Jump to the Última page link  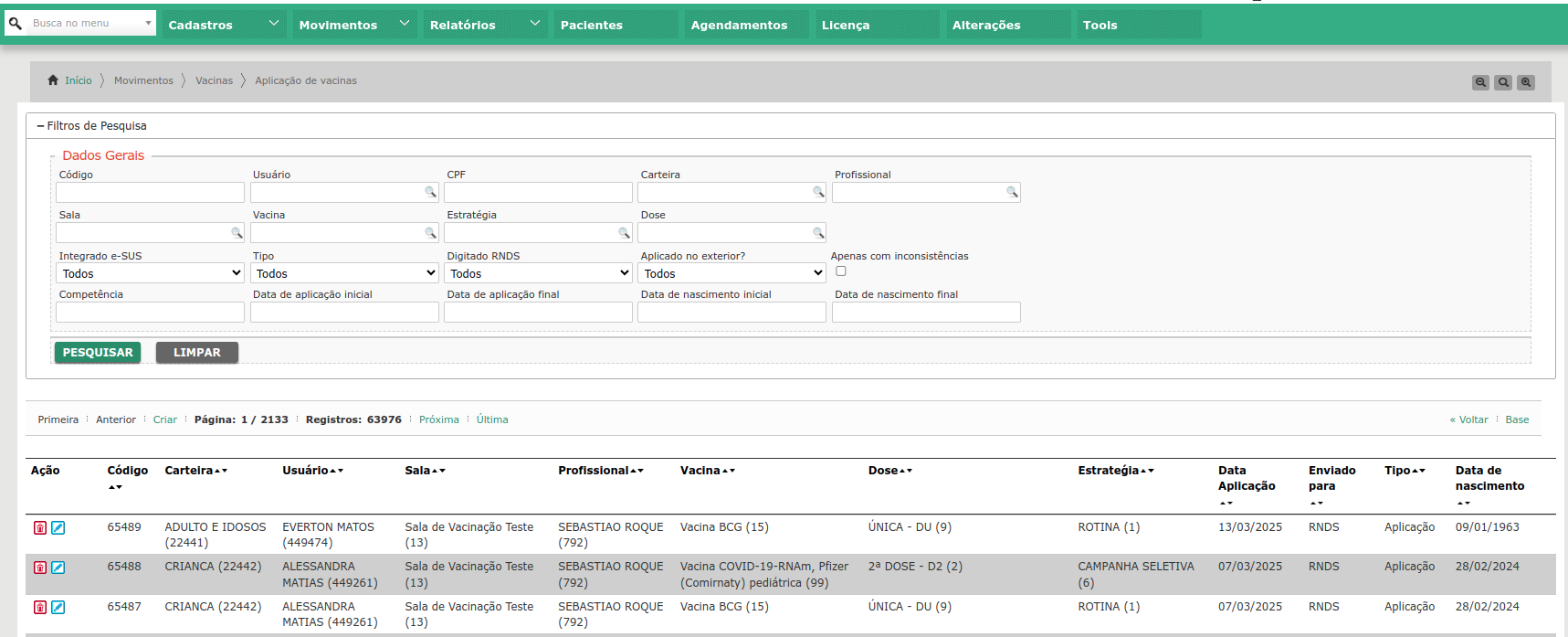click(x=492, y=419)
